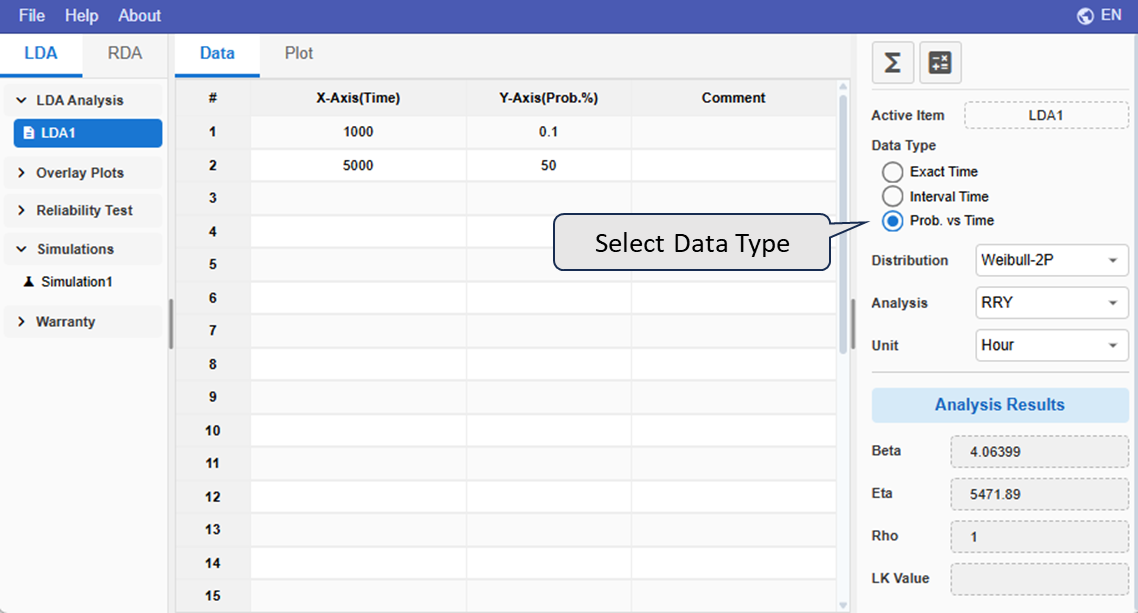Screen dimensions: 1138x613
Task: Expand the Warranty section
Action: pos(21,321)
